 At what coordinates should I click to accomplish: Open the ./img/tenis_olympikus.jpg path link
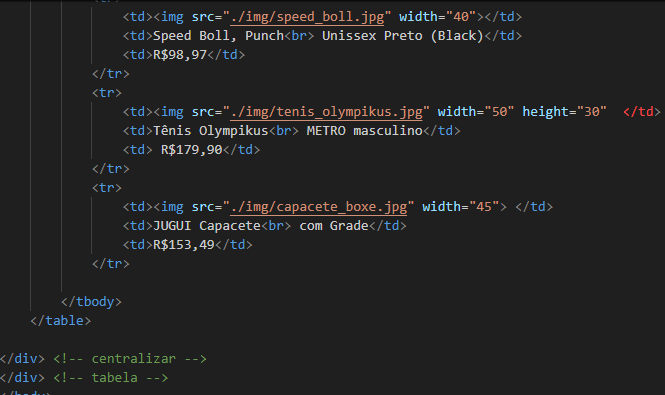click(x=327, y=112)
